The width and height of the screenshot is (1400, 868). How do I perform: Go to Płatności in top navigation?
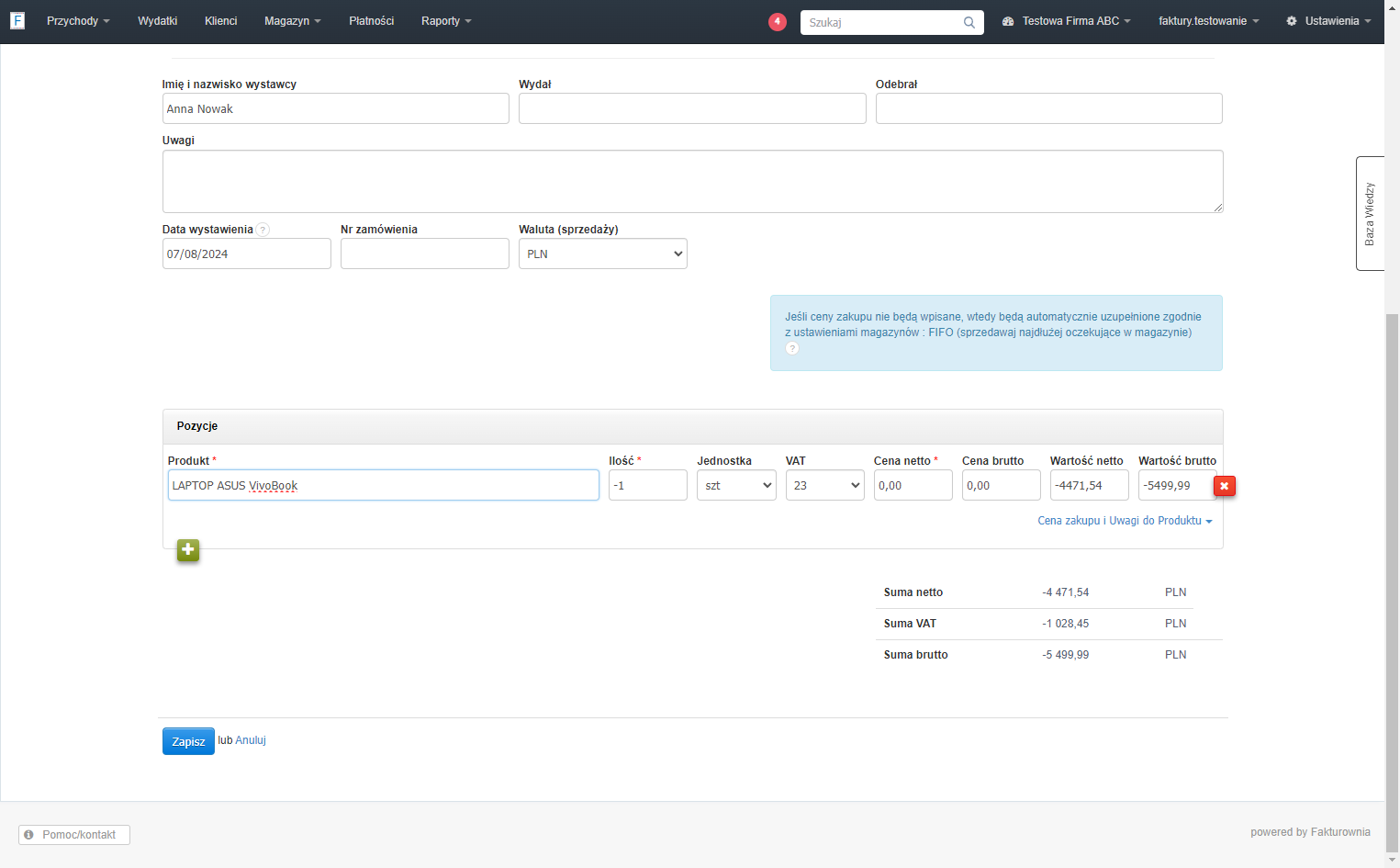[372, 21]
